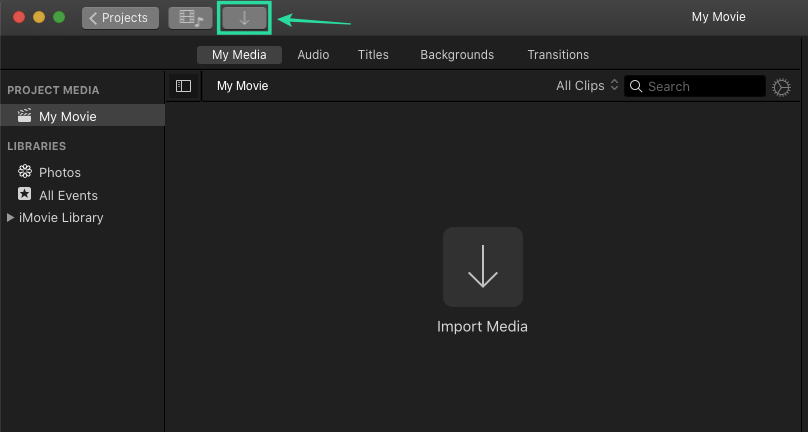Screen dimensions: 808x432
Task: Open the All Clips filter dropdown
Action: (587, 86)
